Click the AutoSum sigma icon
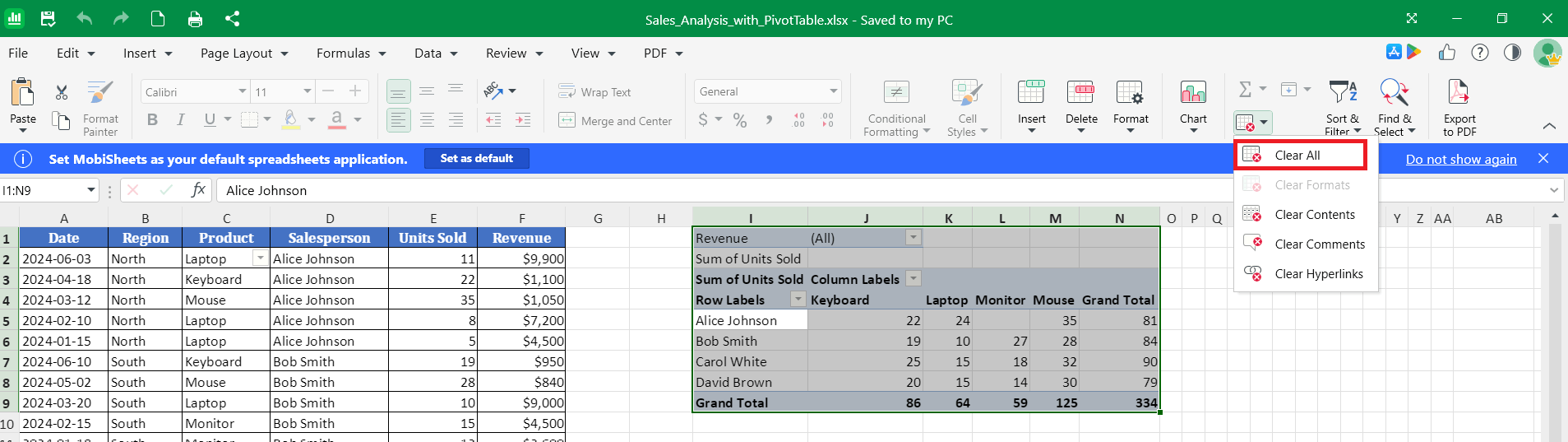Viewport: 1568px width, 442px height. pos(1246,89)
